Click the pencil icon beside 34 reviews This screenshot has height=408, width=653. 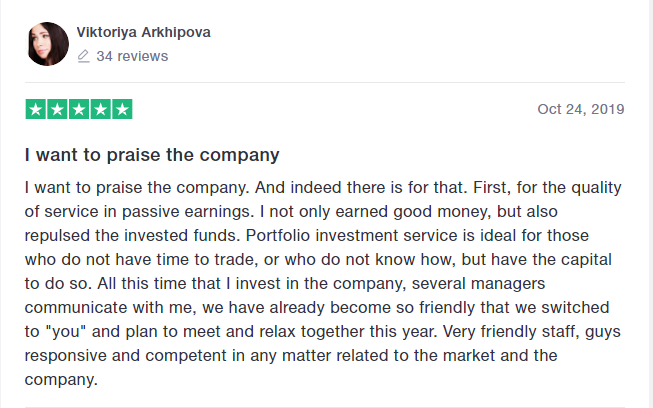click(83, 56)
